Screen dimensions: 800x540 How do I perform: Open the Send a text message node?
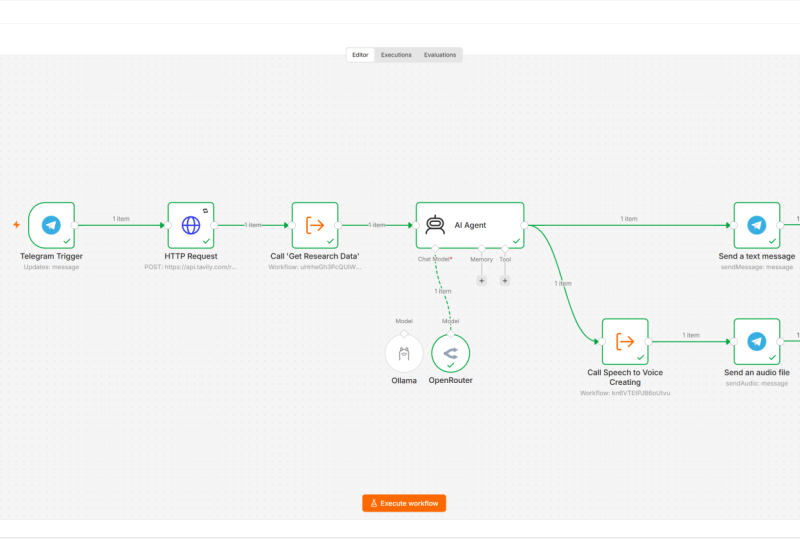coord(757,225)
